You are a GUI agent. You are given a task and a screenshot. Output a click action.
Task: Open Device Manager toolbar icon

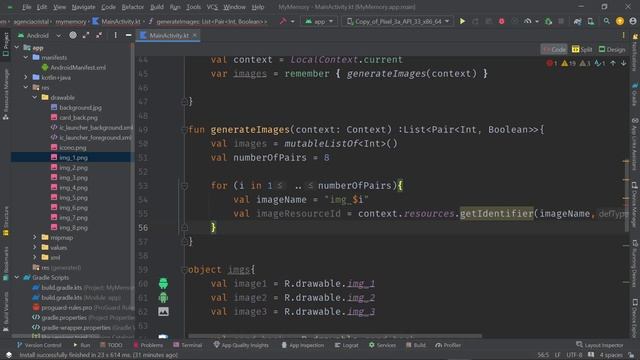[591, 21]
